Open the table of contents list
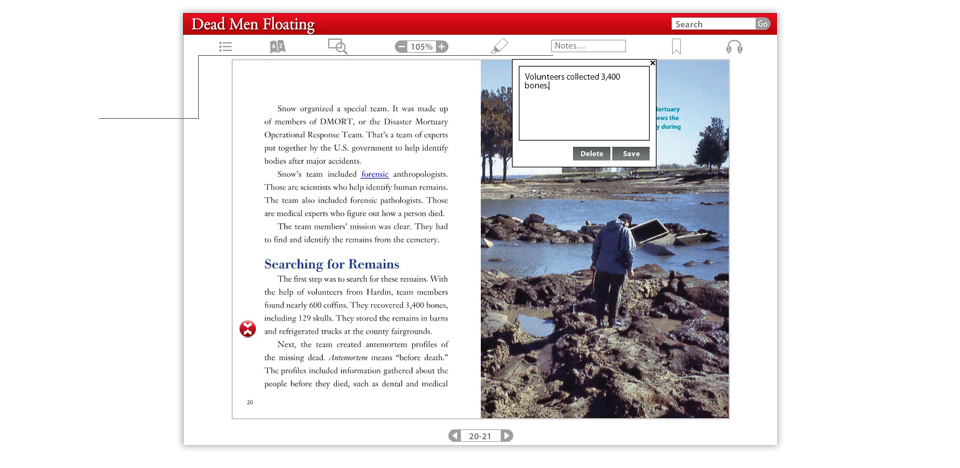This screenshot has width=960, height=468. tap(226, 46)
